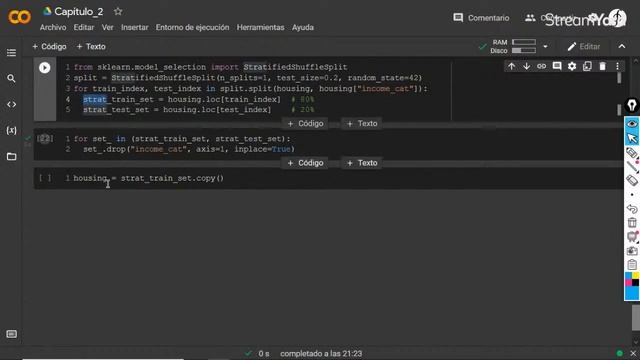
Task: Open the Comentario panel
Action: [481, 18]
